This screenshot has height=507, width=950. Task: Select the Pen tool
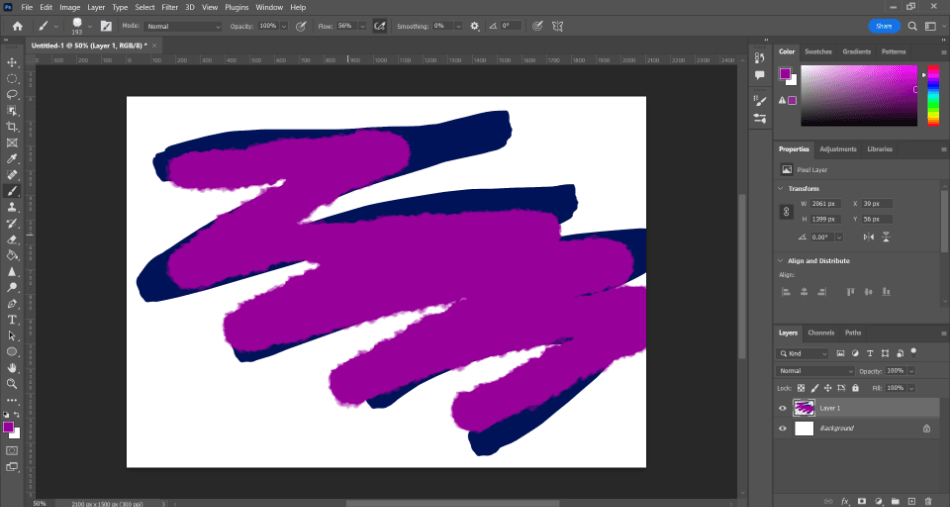(12, 303)
